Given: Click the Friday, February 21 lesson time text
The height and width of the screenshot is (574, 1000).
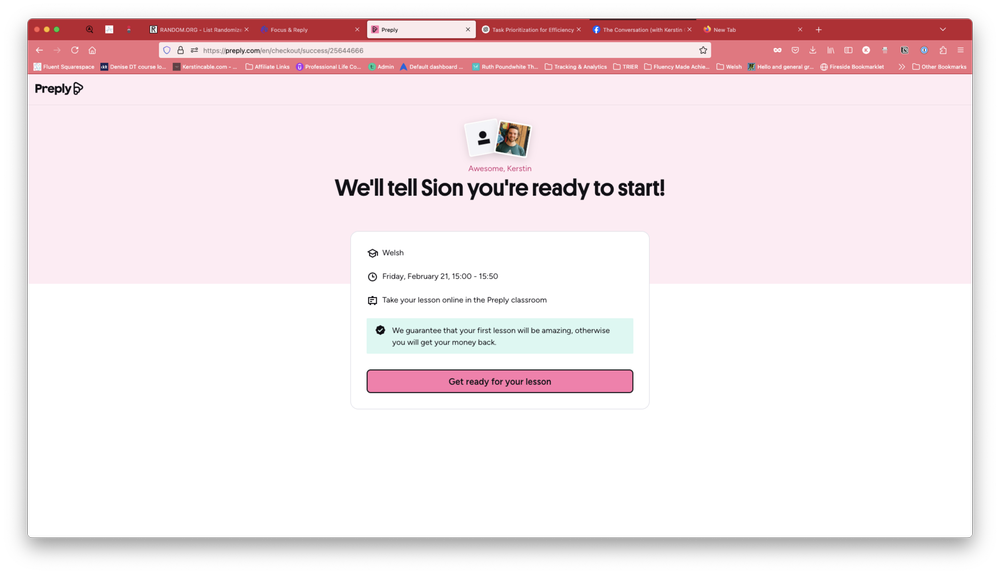Looking at the screenshot, I should (440, 276).
